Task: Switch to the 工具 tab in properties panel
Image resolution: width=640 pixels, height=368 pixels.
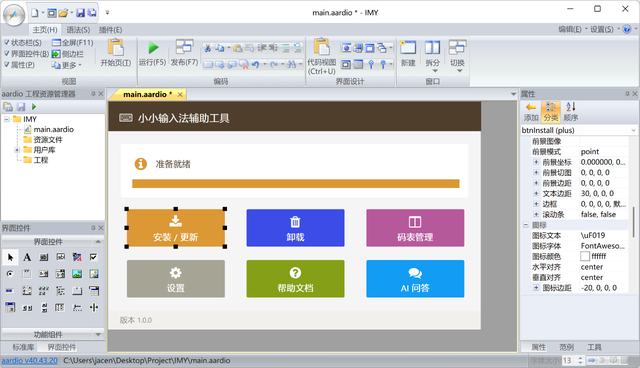Action: coord(594,347)
